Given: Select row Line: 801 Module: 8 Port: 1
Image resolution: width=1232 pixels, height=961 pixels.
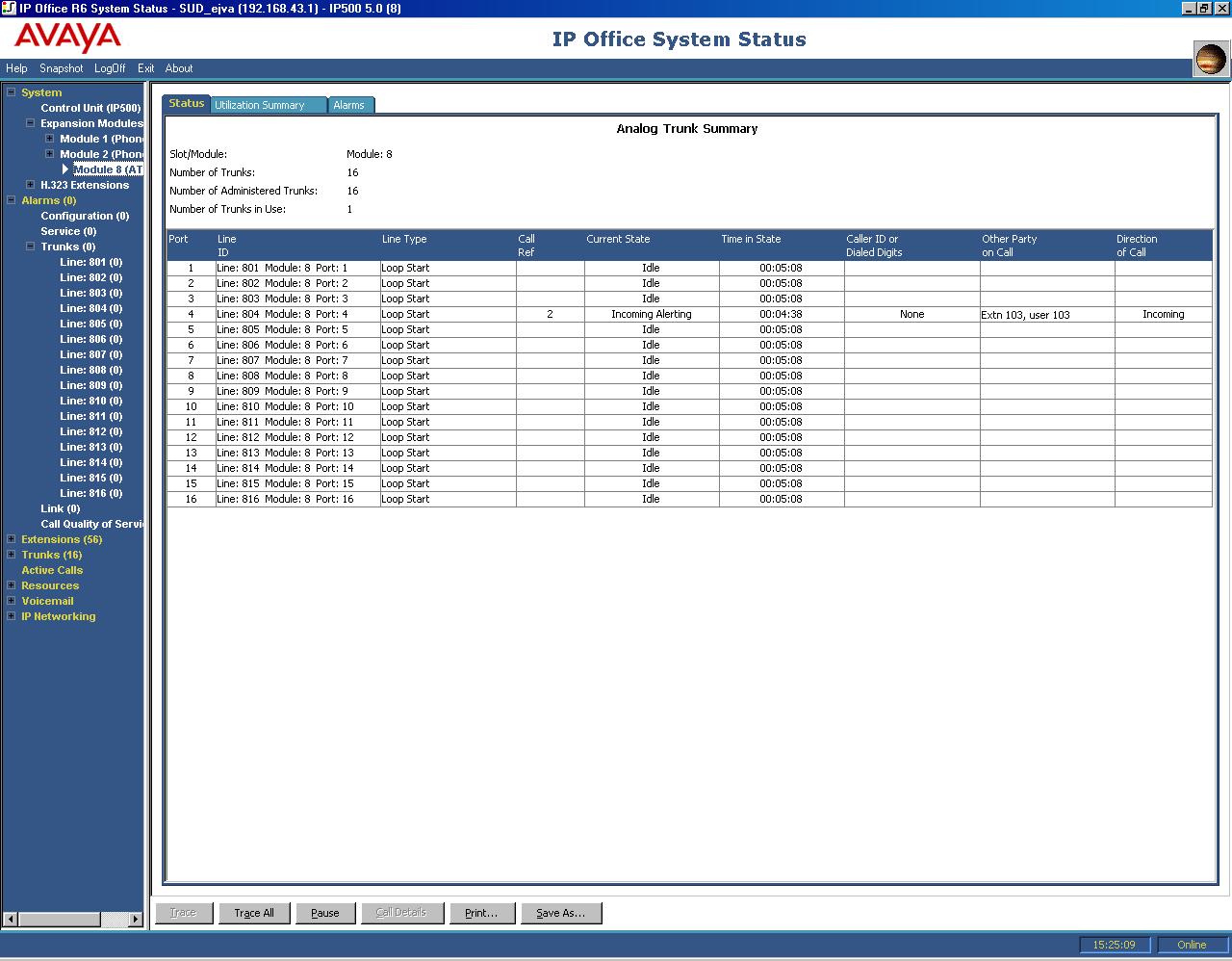Looking at the screenshot, I should tap(689, 268).
